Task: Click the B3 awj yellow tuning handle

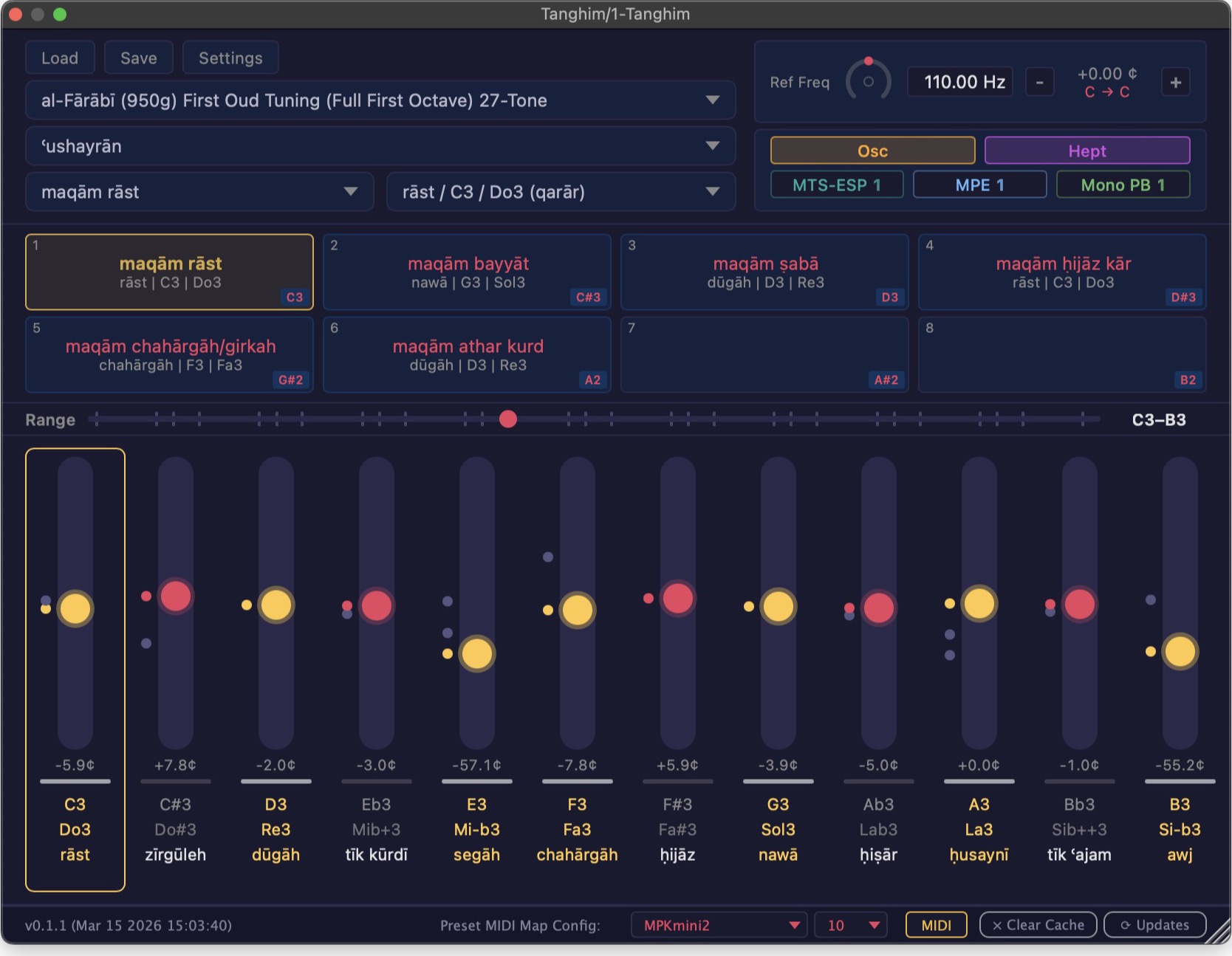Action: (1180, 651)
